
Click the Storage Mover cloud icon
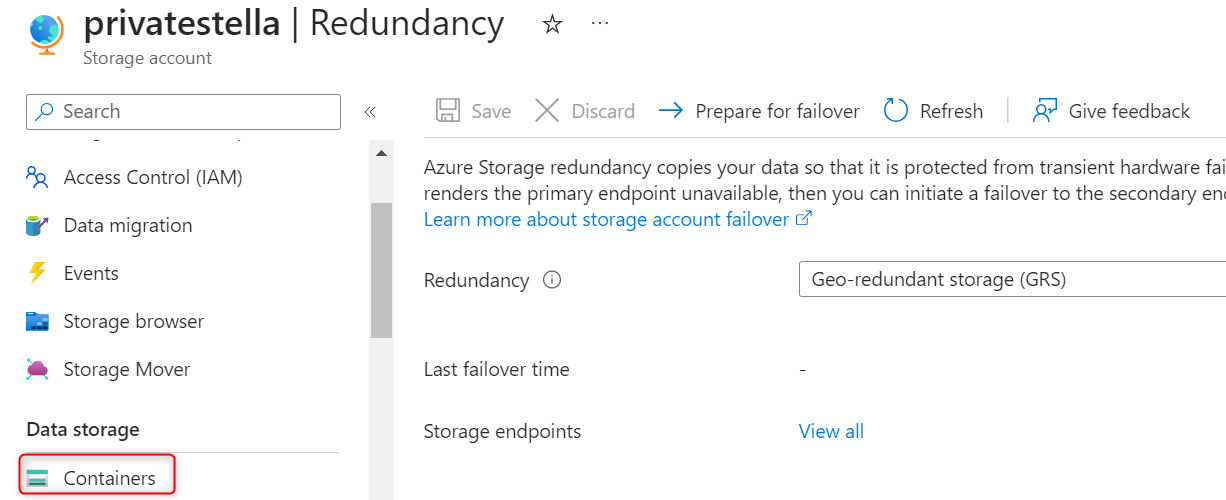click(x=37, y=369)
